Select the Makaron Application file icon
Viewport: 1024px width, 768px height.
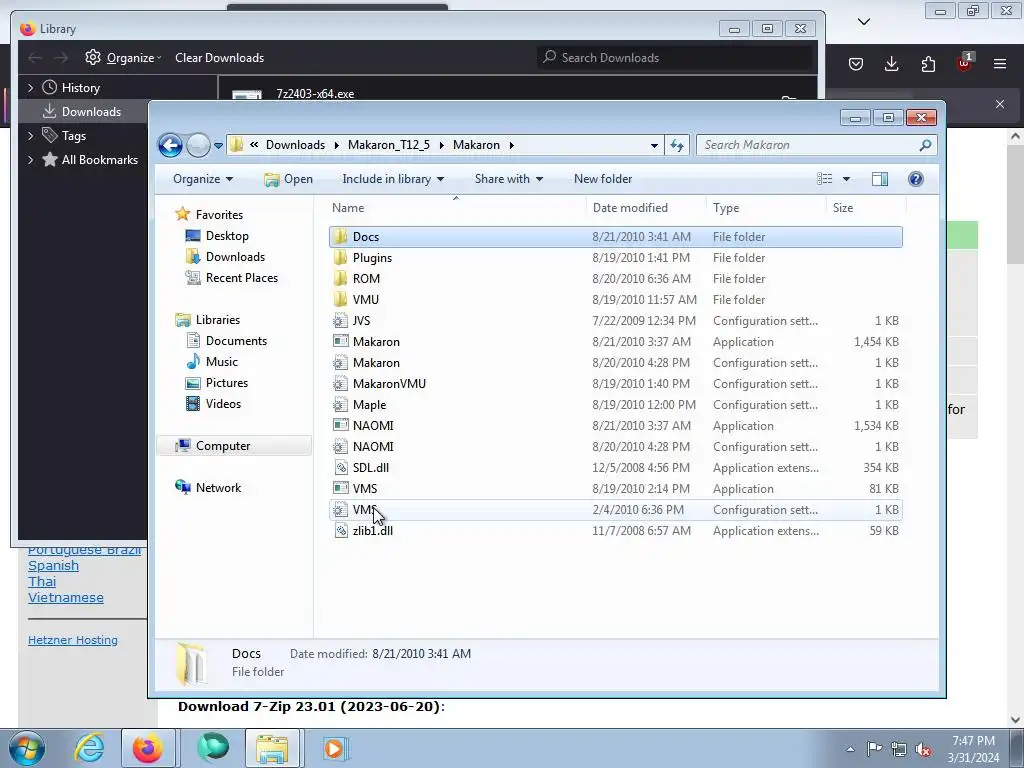[340, 342]
